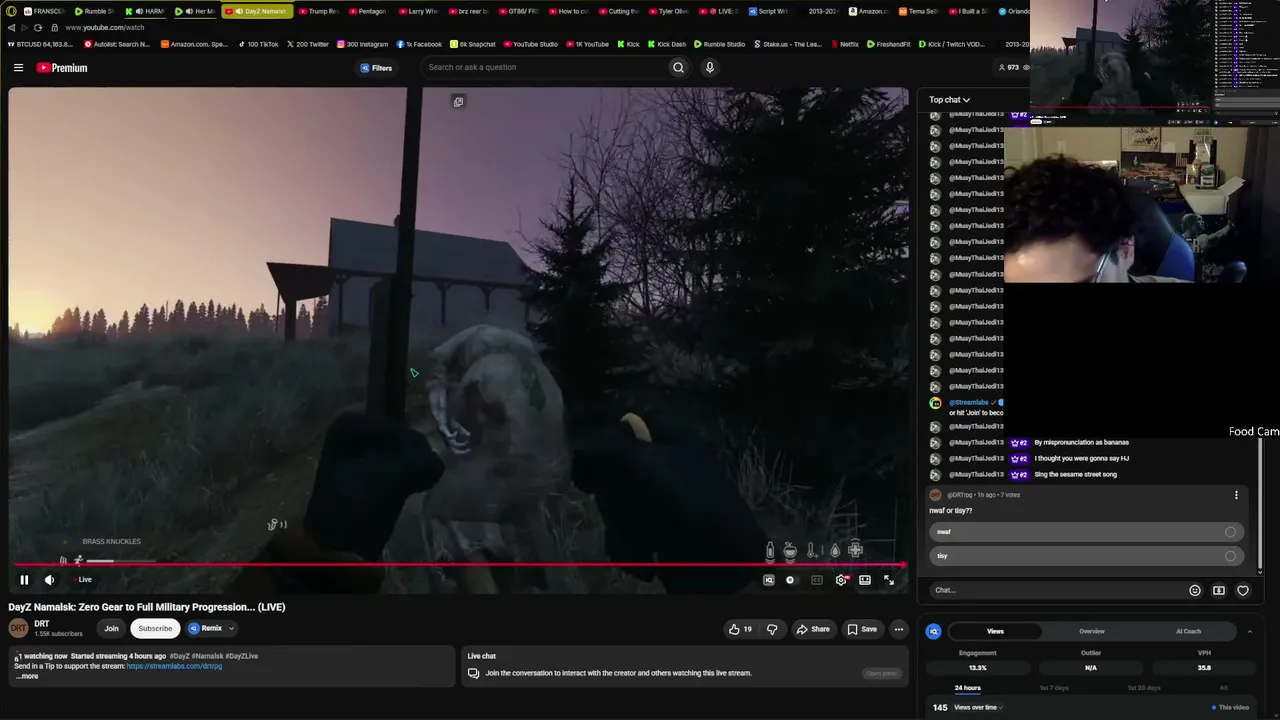The width and height of the screenshot is (1280, 720).
Task: Save the video to a playlist
Action: [862, 629]
